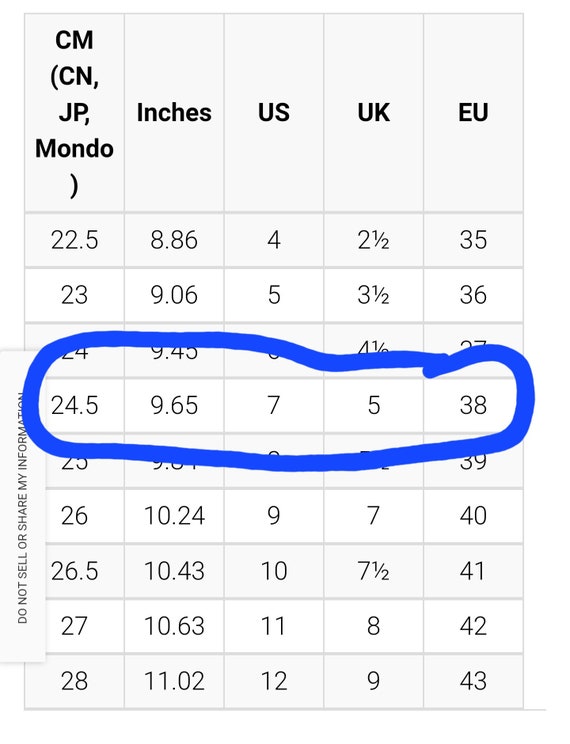This screenshot has height=744, width=570.
Task: Click the UK 3½ size cell
Action: coord(374,295)
